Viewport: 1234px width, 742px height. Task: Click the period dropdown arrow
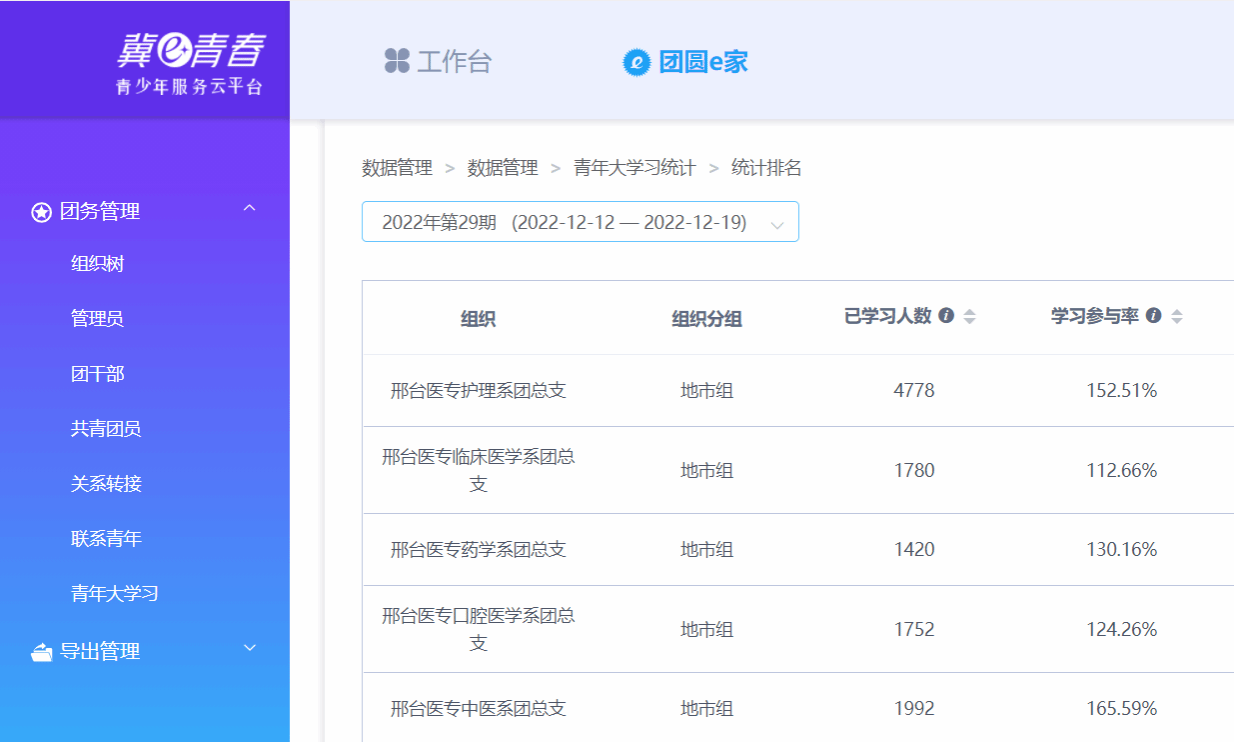777,225
